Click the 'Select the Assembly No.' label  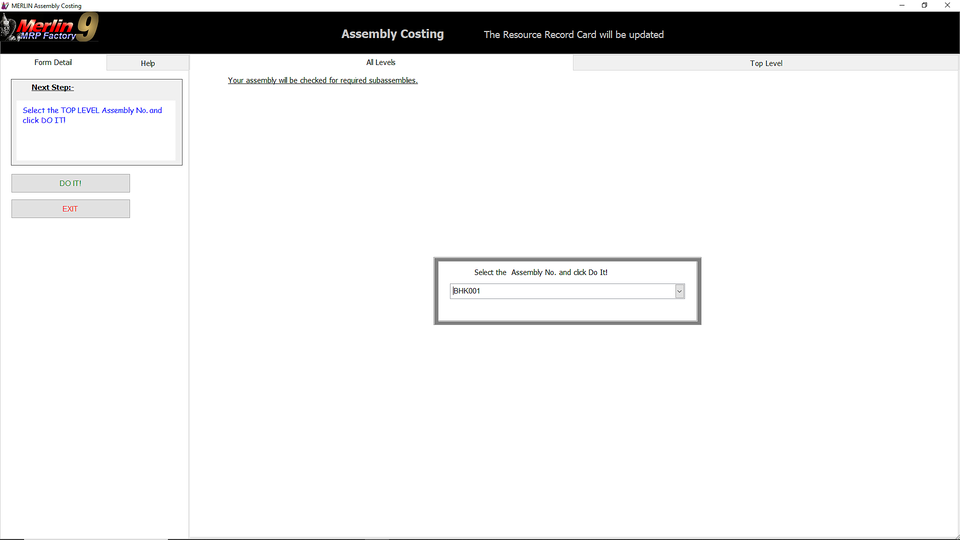540,272
